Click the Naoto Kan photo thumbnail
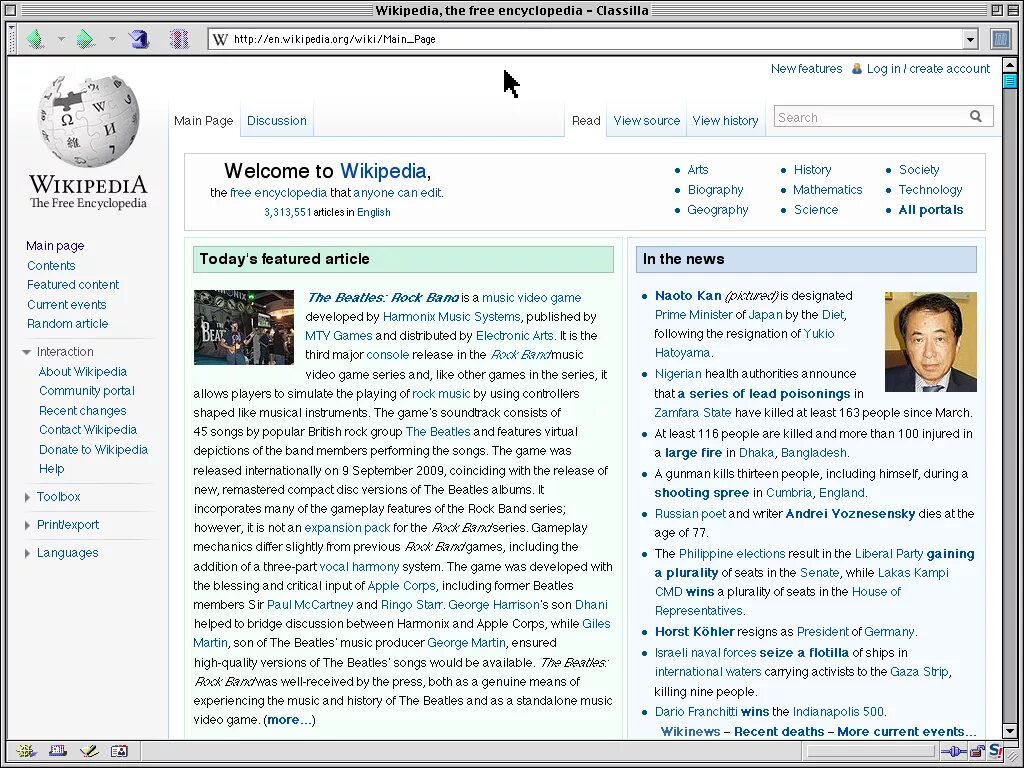This screenshot has height=768, width=1024. tap(931, 342)
